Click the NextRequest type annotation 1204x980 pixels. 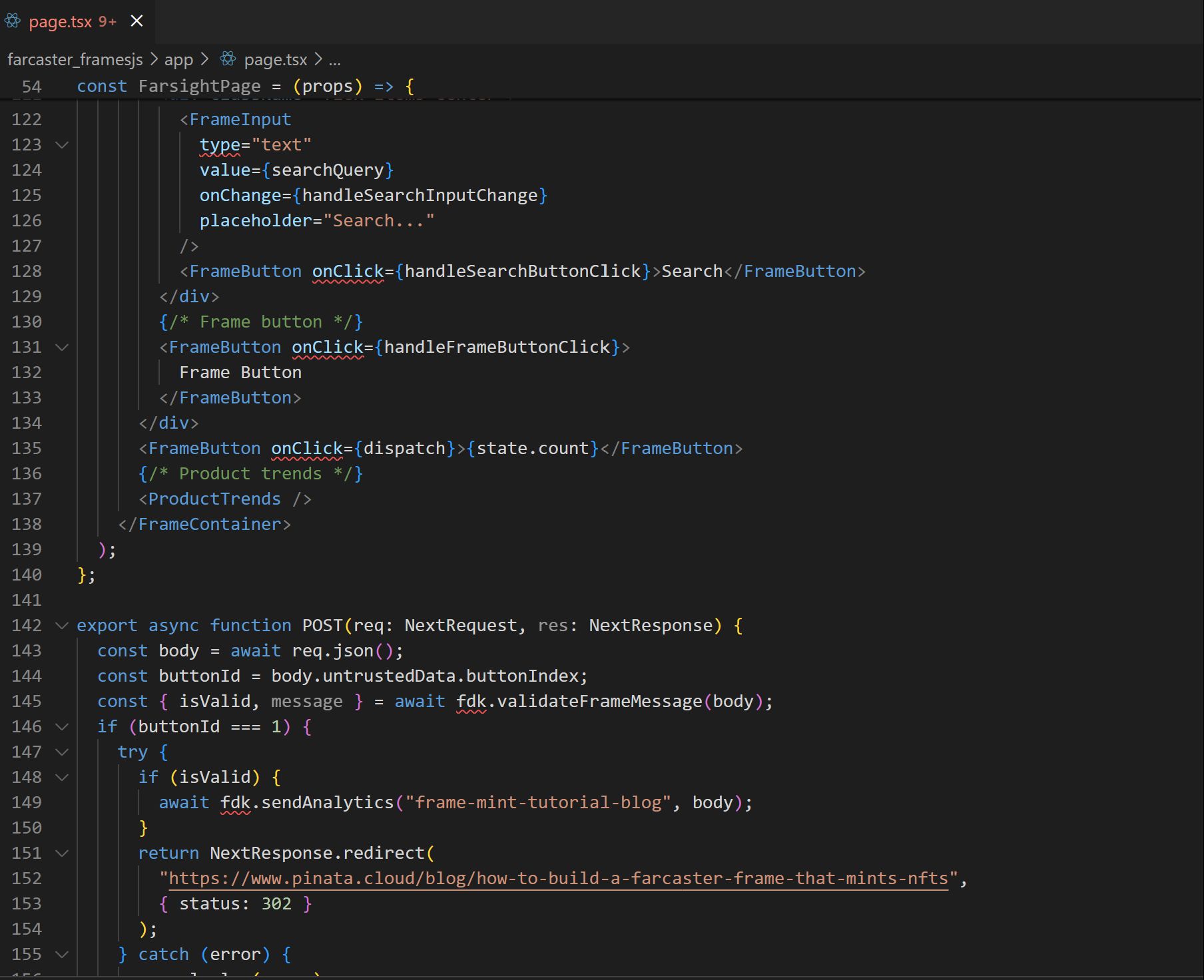[461, 625]
